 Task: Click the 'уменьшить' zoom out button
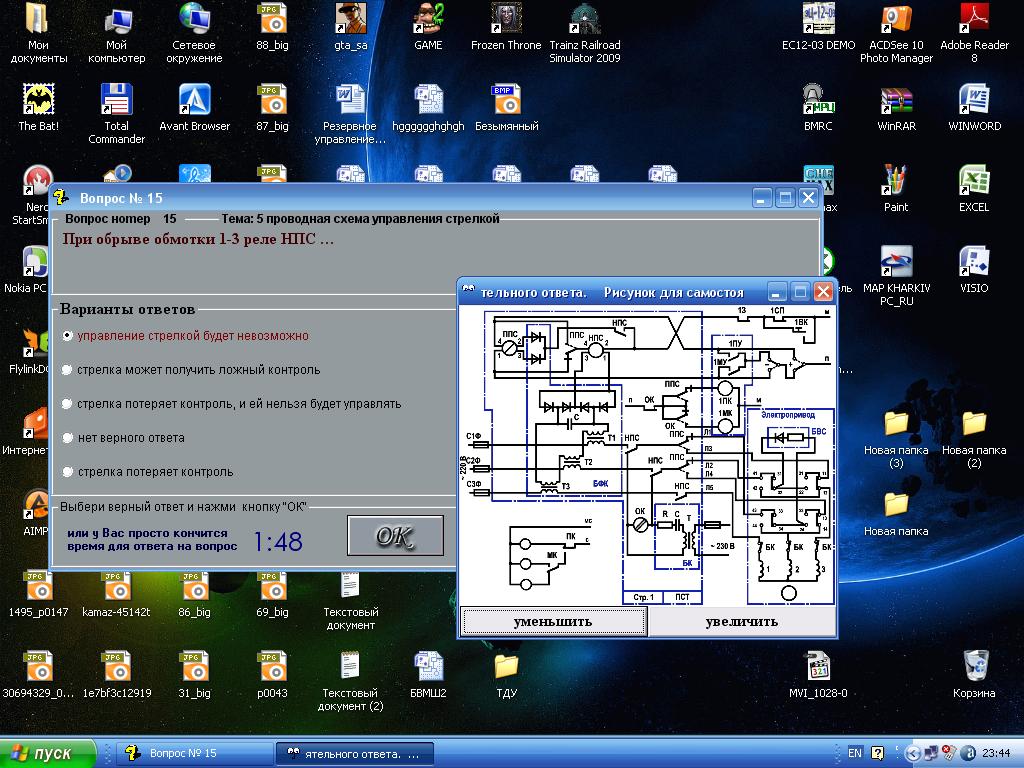point(553,621)
